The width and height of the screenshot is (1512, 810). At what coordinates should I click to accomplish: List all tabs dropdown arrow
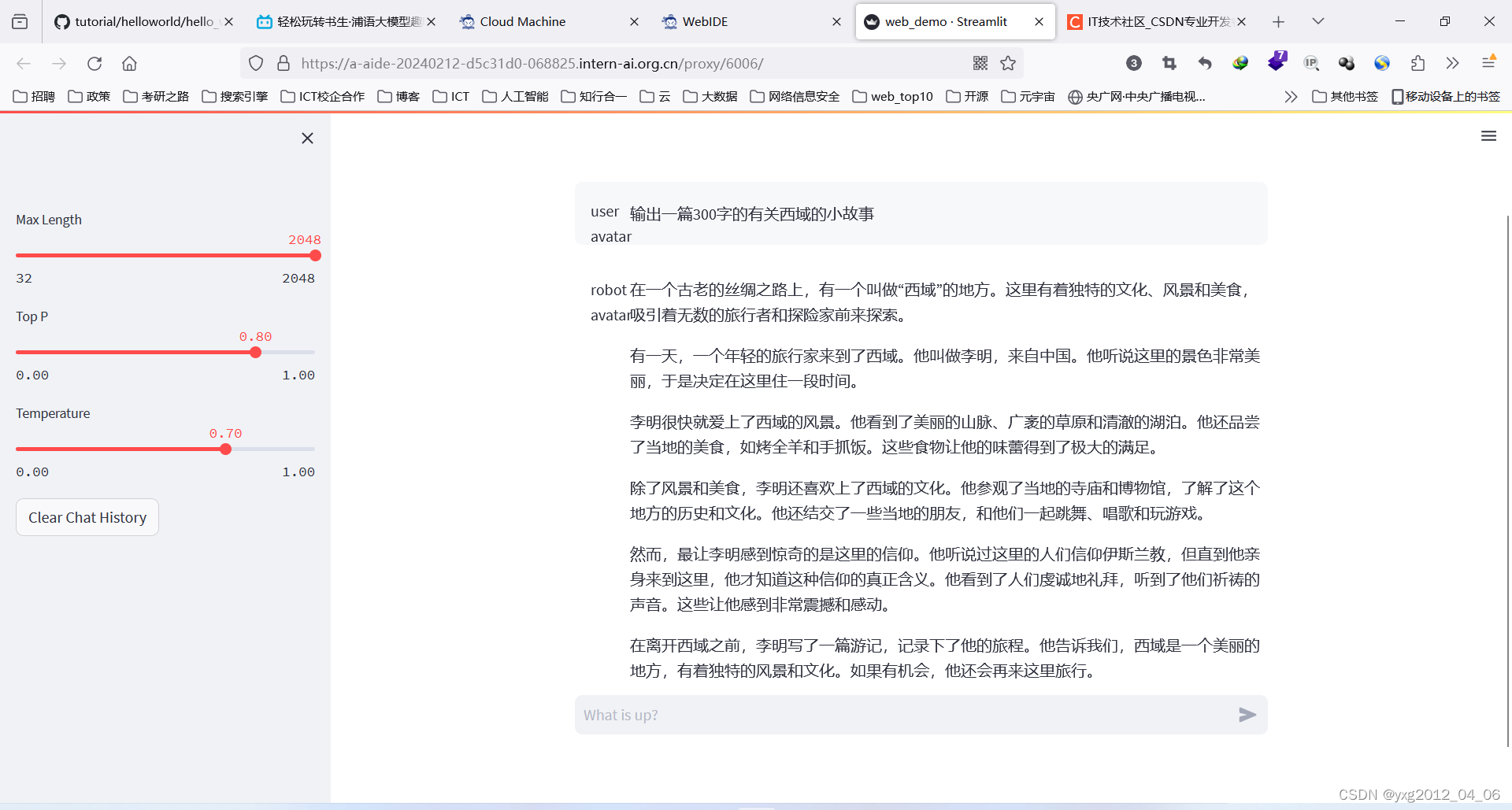point(1317,21)
